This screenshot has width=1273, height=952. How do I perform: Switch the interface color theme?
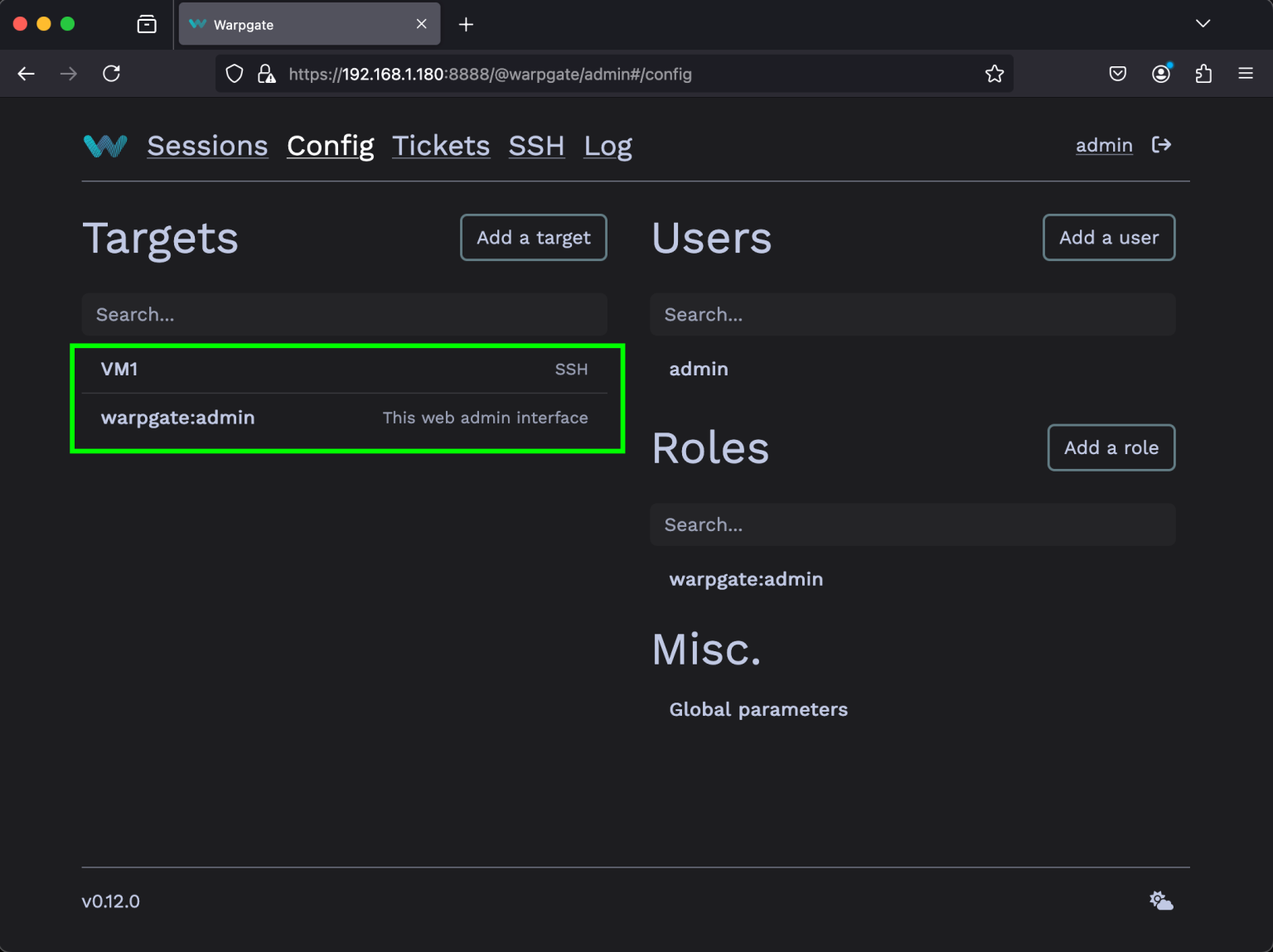tap(1160, 901)
